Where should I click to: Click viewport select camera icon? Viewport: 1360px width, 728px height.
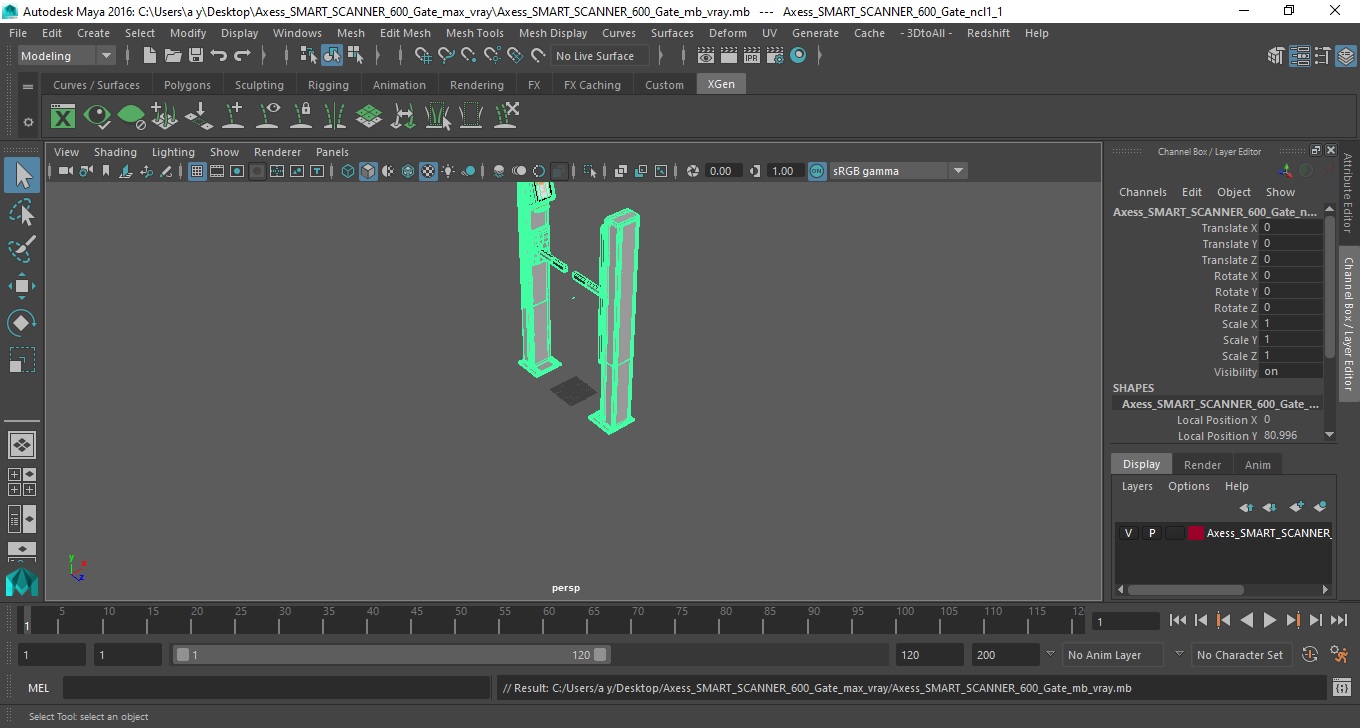pos(65,171)
